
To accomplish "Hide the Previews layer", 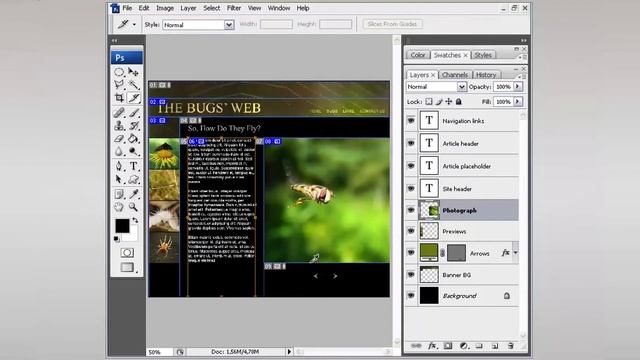I will coord(411,231).
